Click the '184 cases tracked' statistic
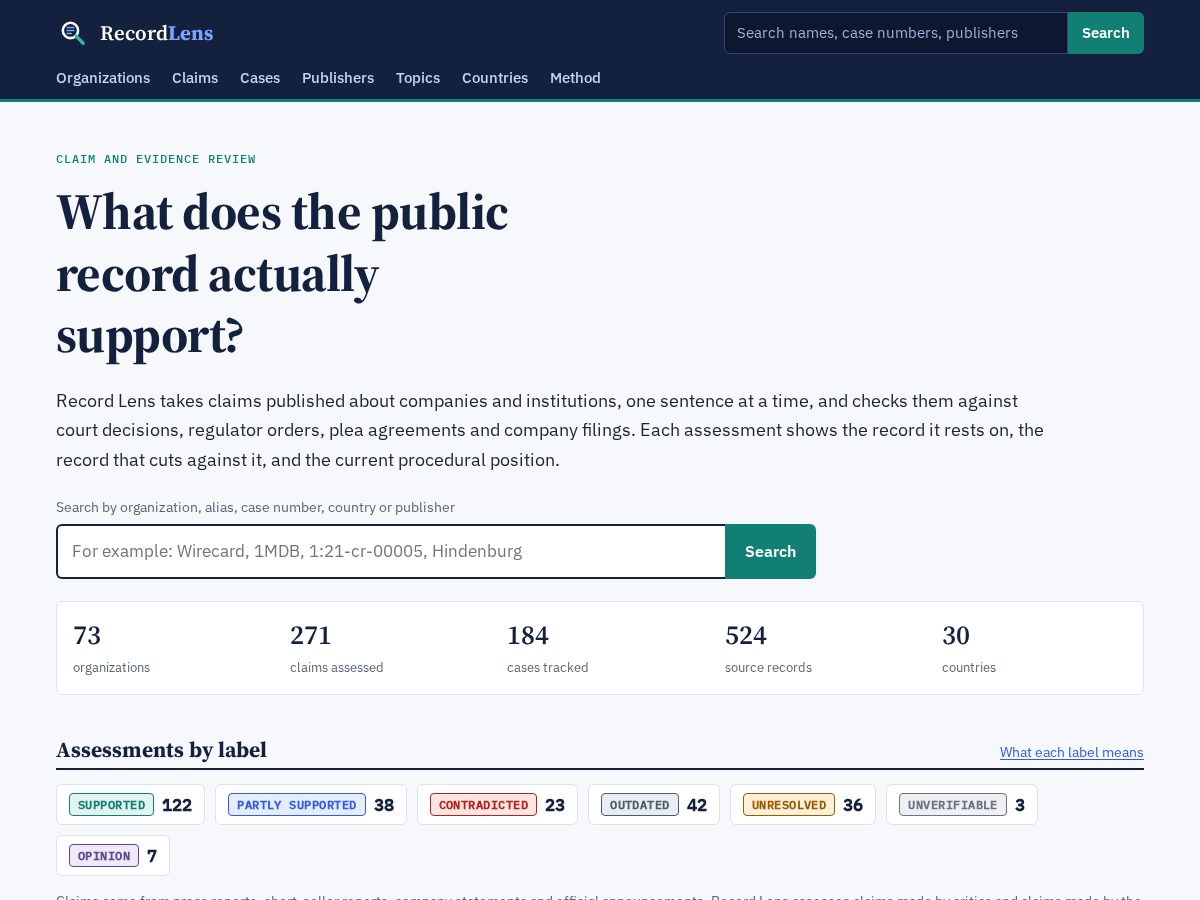1200x900 pixels. (548, 648)
